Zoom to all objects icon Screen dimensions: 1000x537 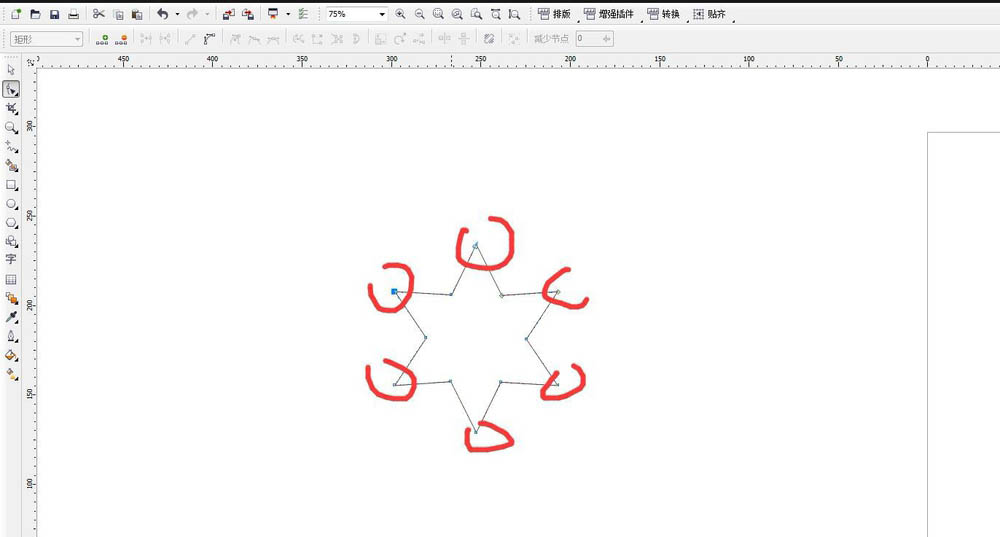click(x=457, y=14)
